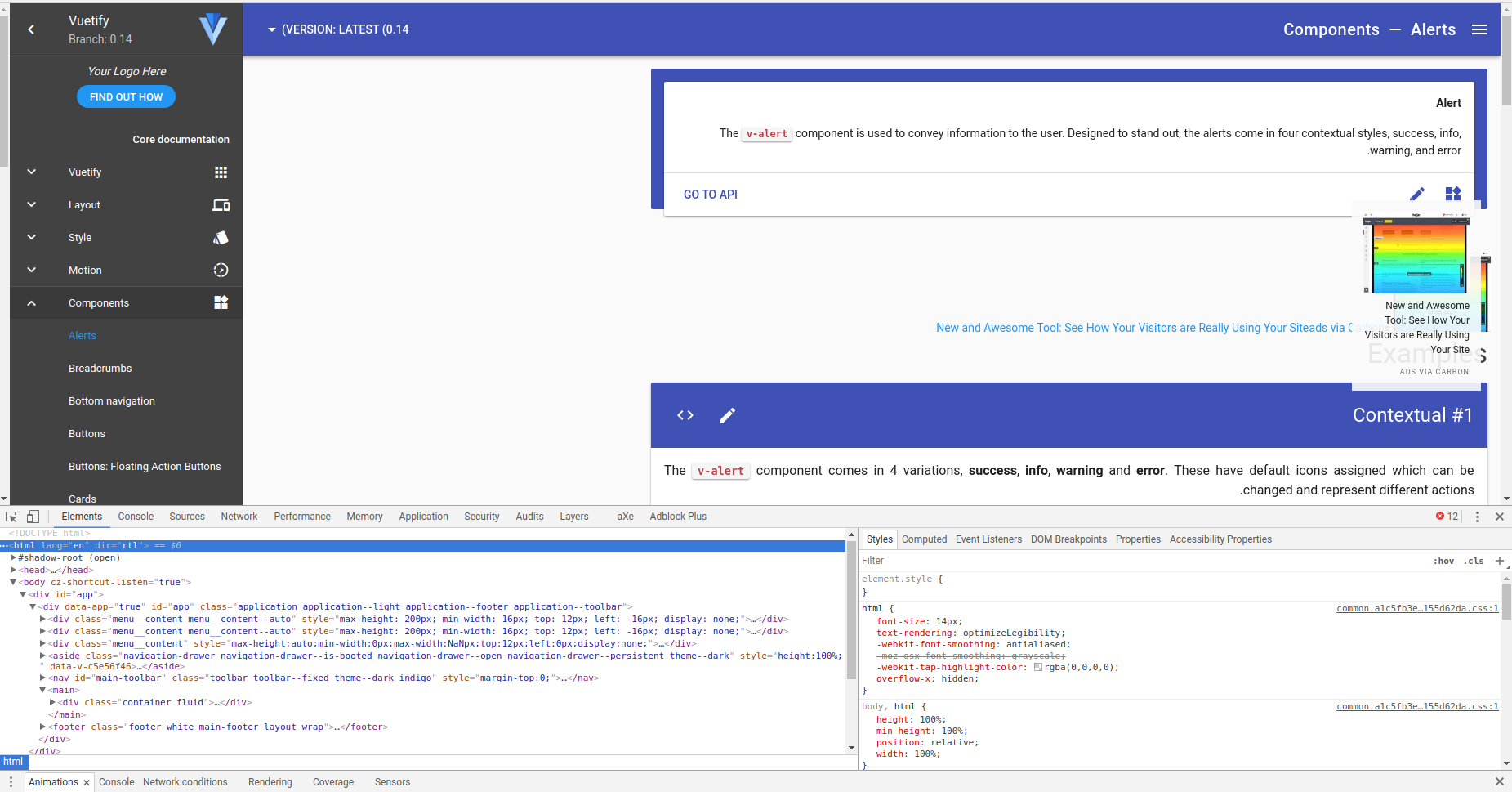1512x792 pixels.
Task: Click the Motion icon in the sidebar
Action: 221,270
